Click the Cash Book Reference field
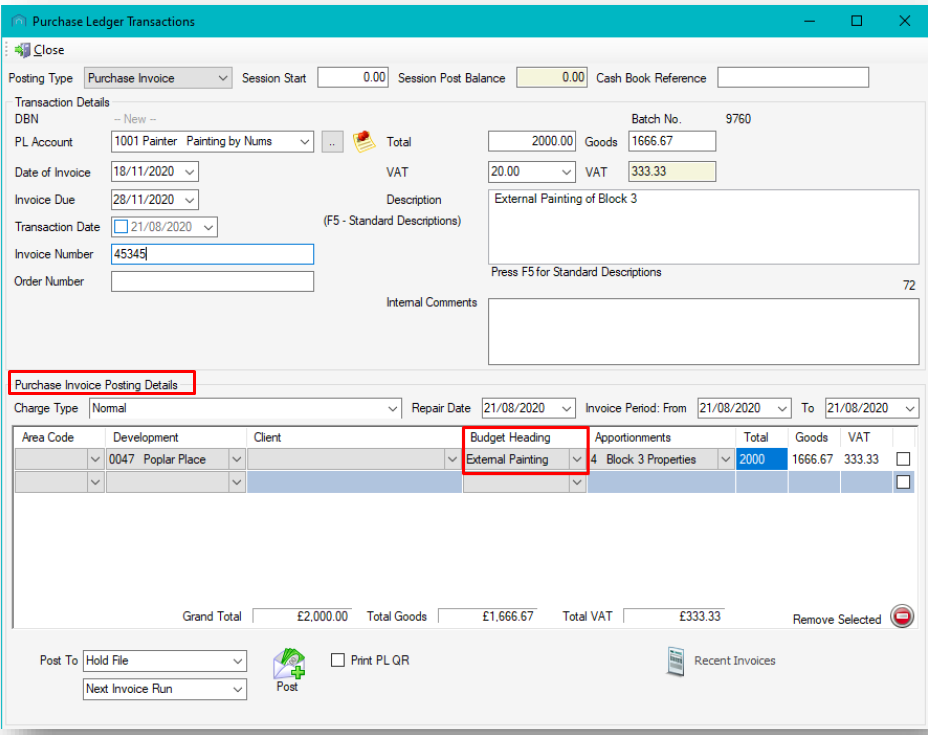 [793, 78]
